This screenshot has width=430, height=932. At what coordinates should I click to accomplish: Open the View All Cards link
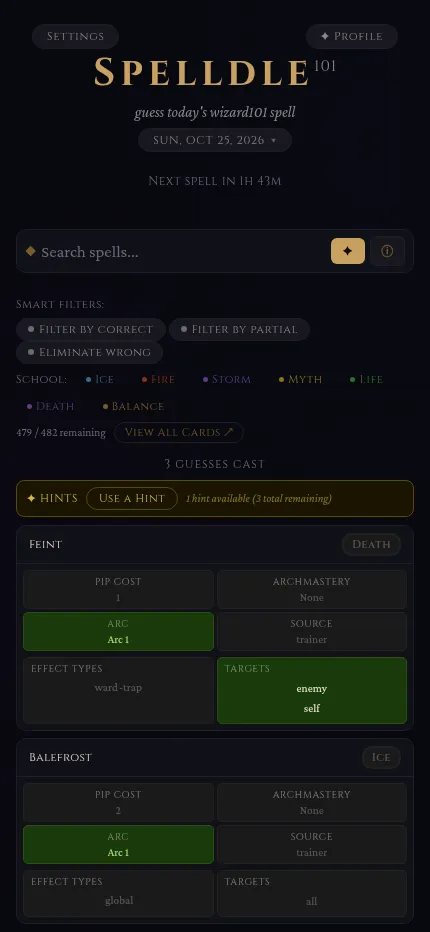click(x=179, y=432)
